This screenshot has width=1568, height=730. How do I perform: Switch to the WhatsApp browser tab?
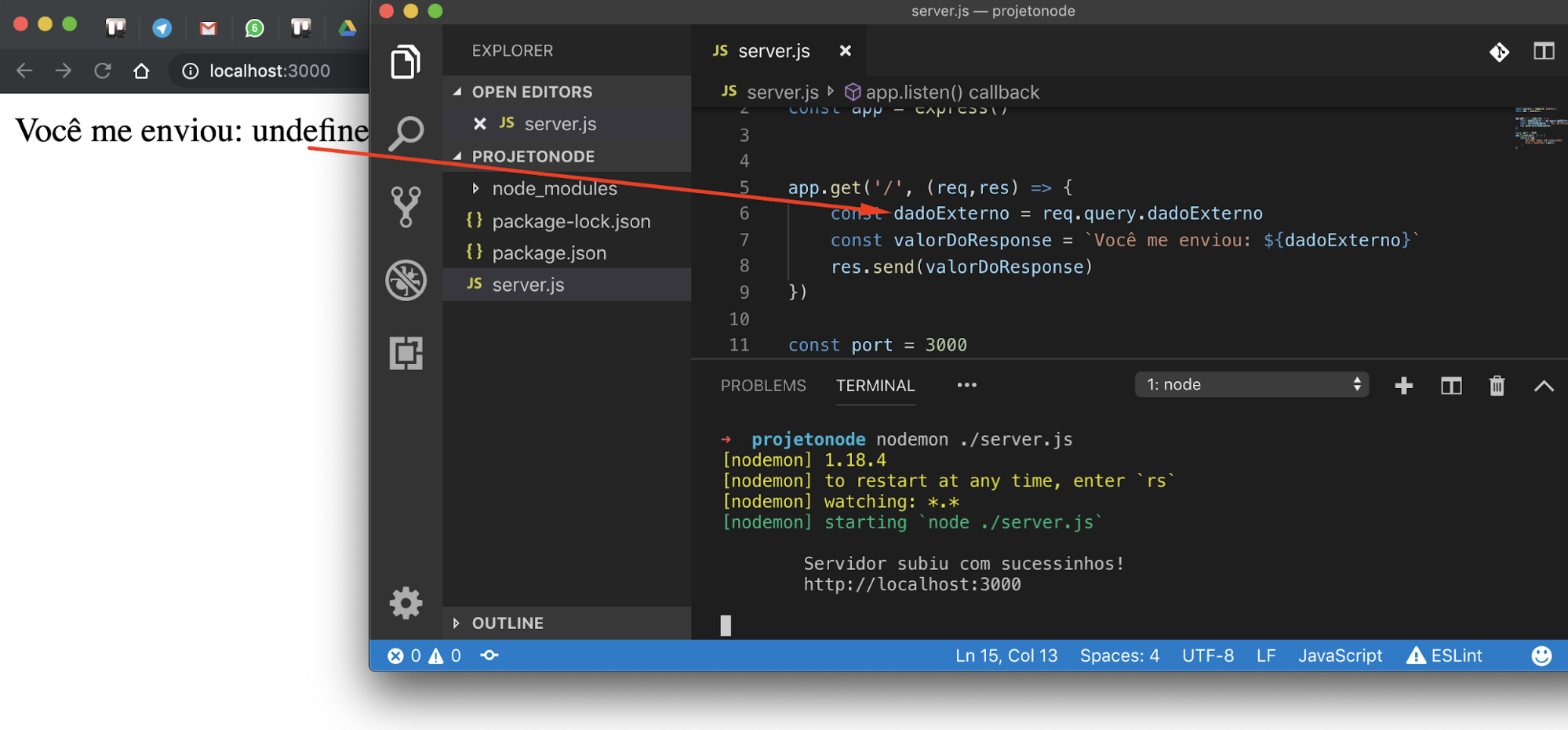click(x=254, y=28)
